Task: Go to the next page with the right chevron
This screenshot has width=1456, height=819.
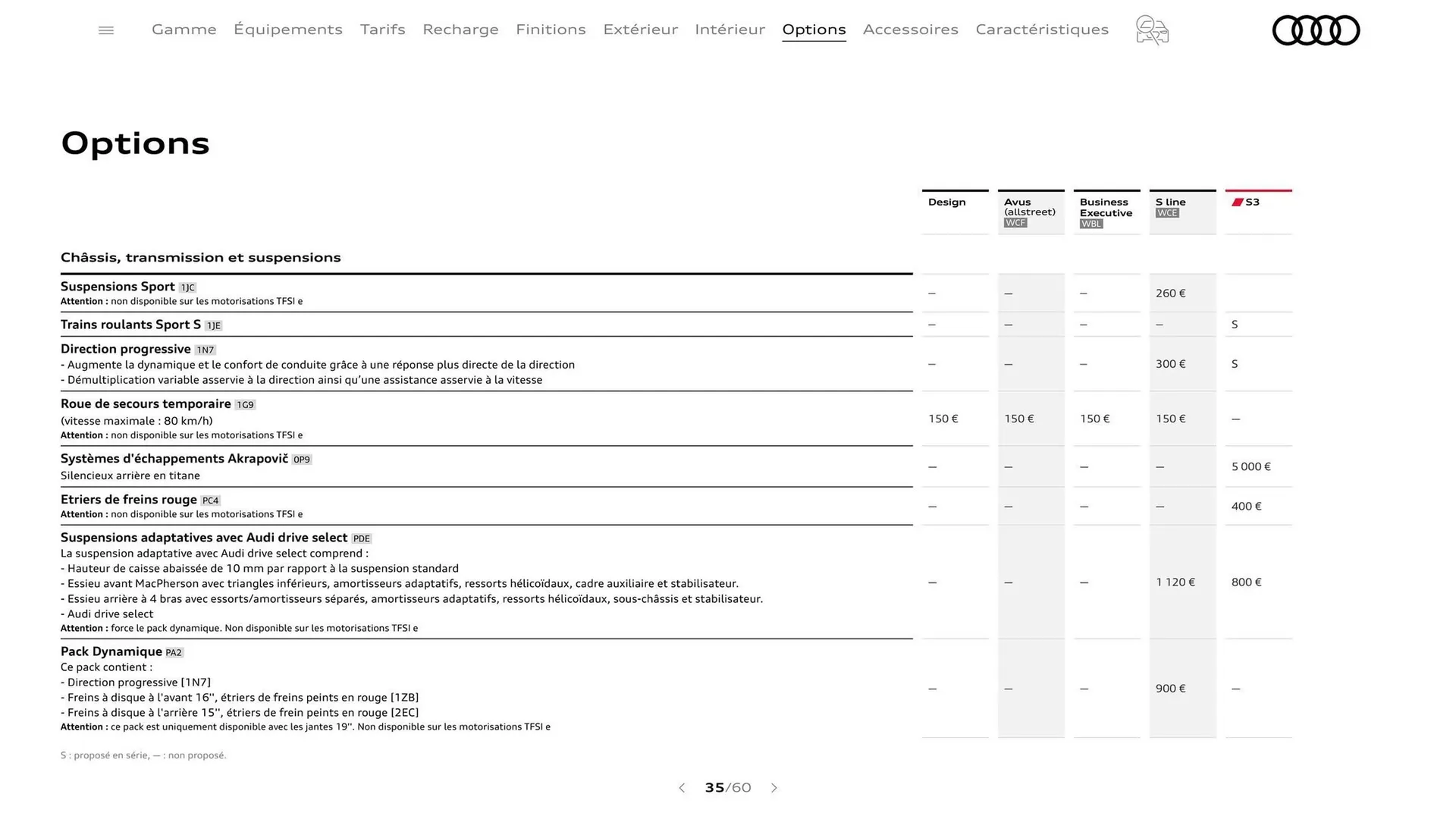Action: (x=774, y=788)
